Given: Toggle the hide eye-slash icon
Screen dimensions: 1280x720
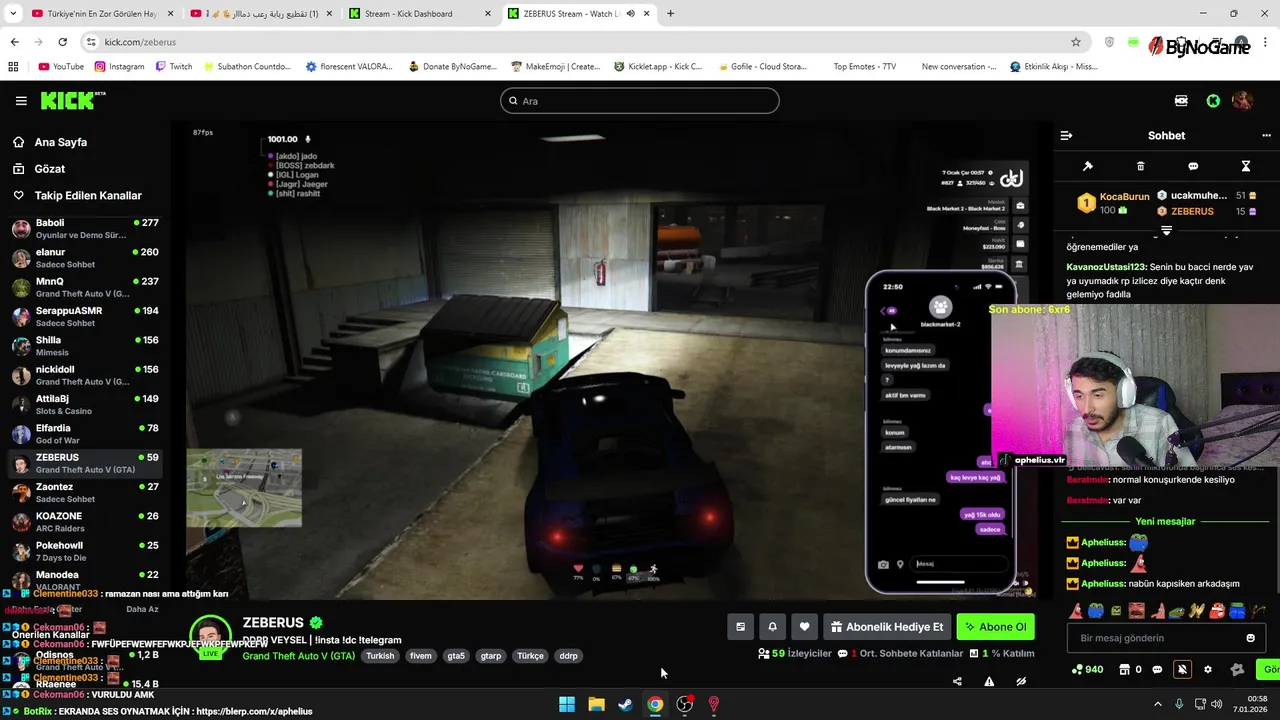Looking at the screenshot, I should pyautogui.click(x=1021, y=682).
